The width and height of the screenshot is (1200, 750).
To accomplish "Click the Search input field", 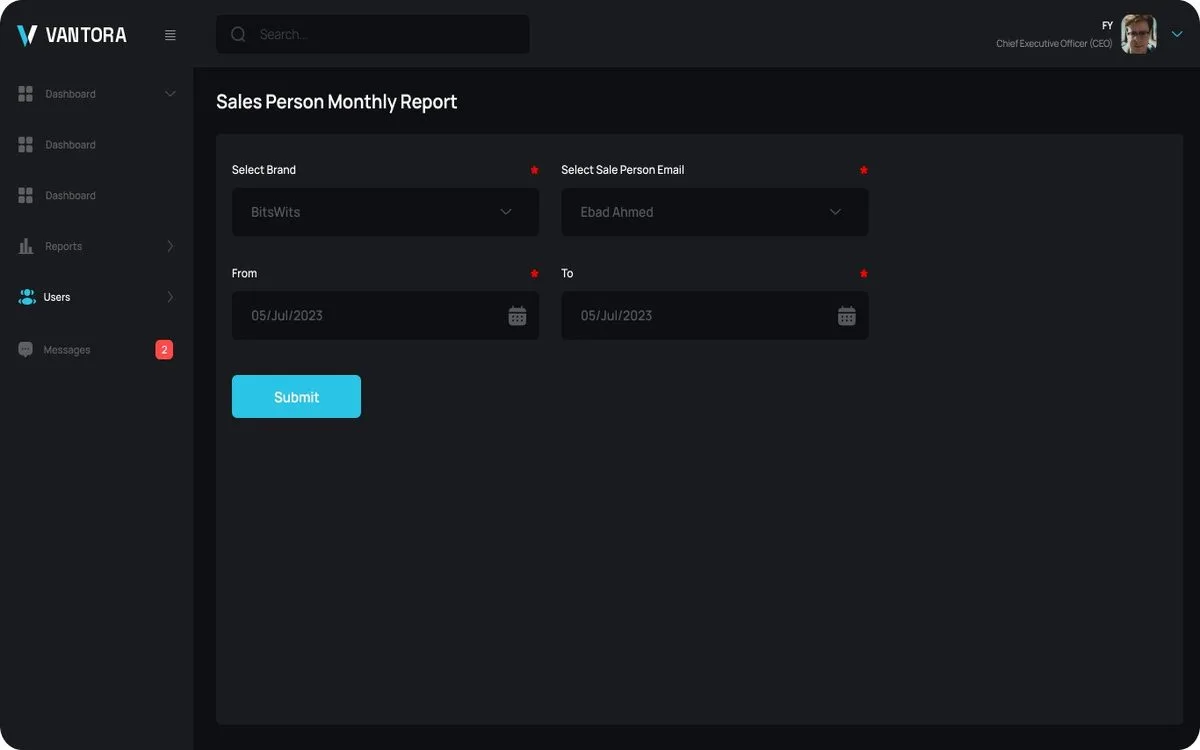I will (373, 34).
